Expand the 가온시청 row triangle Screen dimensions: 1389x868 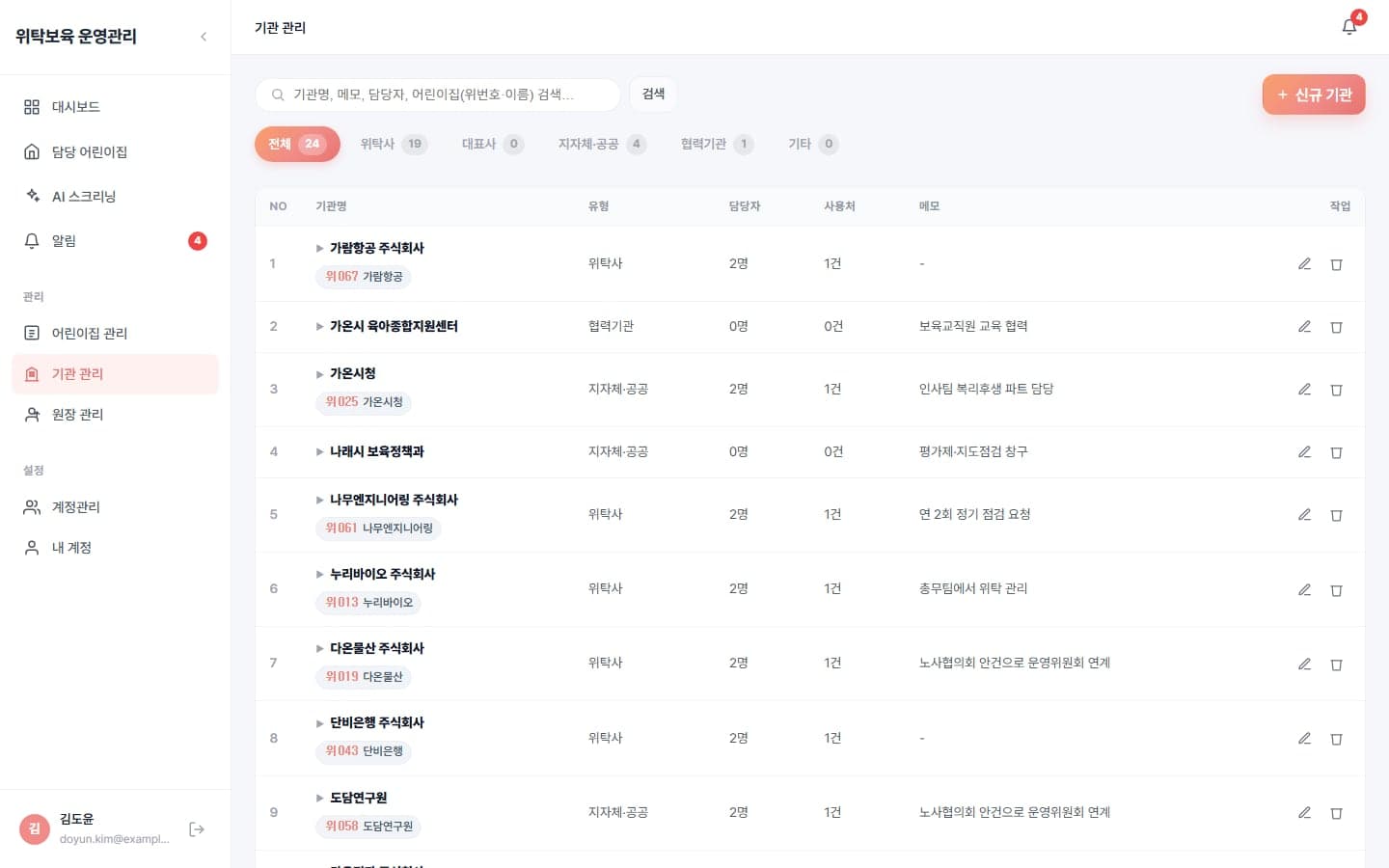point(320,374)
